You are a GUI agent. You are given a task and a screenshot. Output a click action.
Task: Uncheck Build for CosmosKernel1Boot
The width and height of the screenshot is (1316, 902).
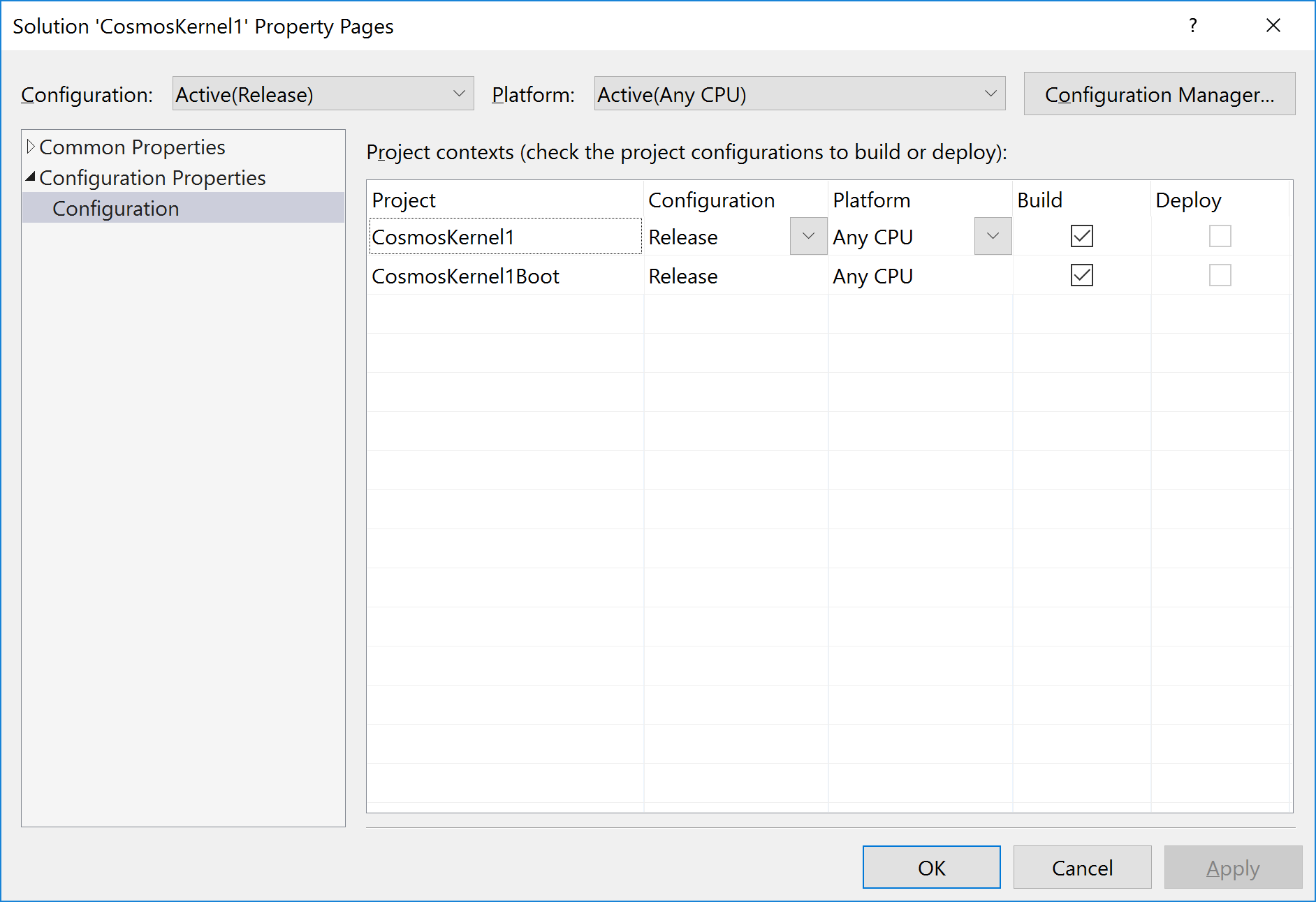1081,275
